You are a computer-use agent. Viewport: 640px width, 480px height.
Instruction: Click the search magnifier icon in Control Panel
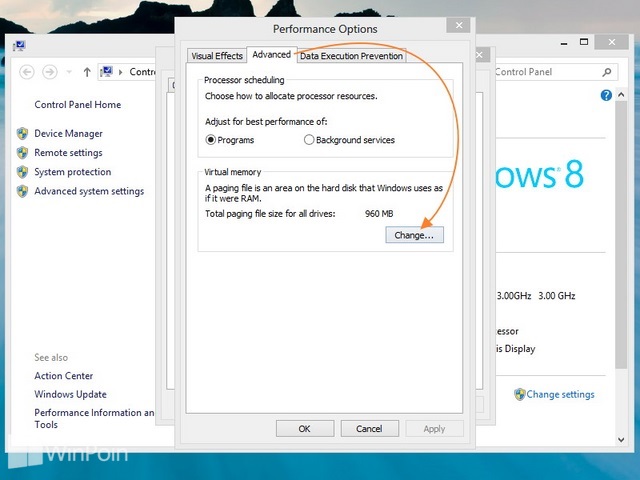pyautogui.click(x=607, y=72)
